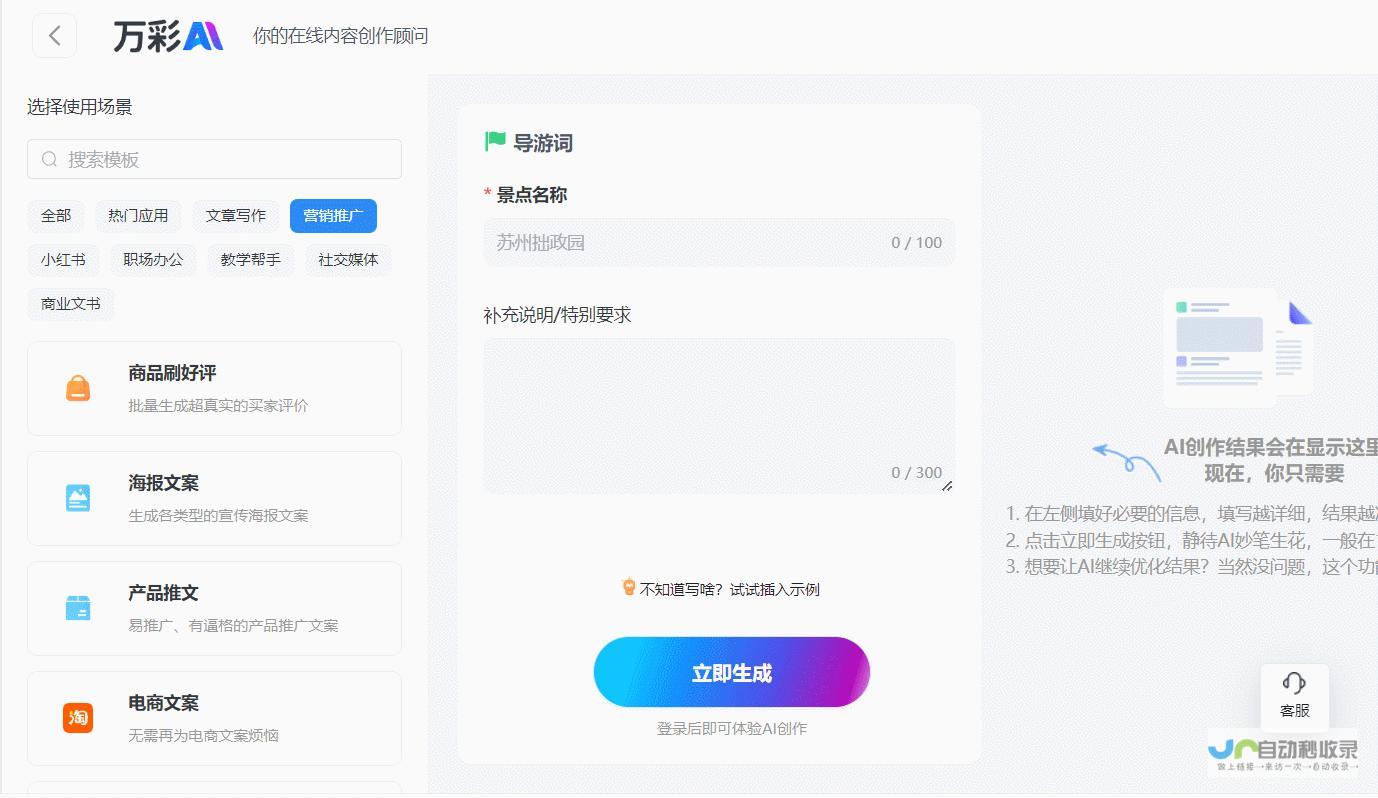Click the orange shopping bag icon of 商品刷好评
This screenshot has height=798, width=1378.
coord(78,388)
